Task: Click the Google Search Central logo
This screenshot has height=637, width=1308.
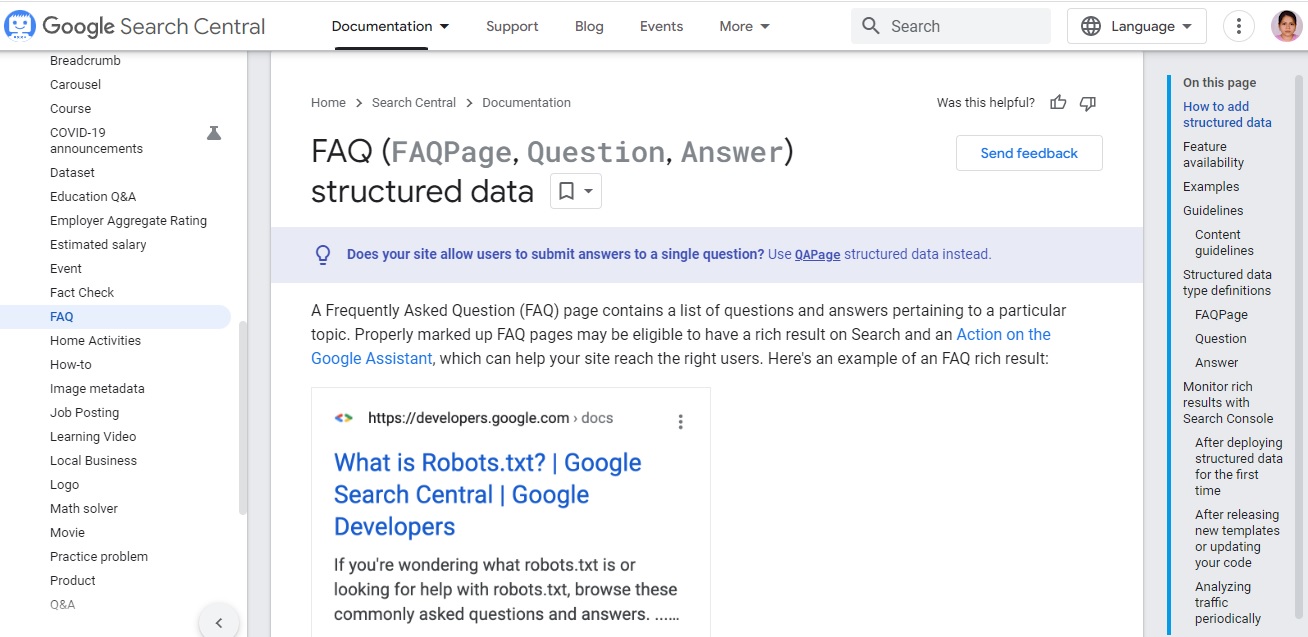Action: [x=136, y=26]
